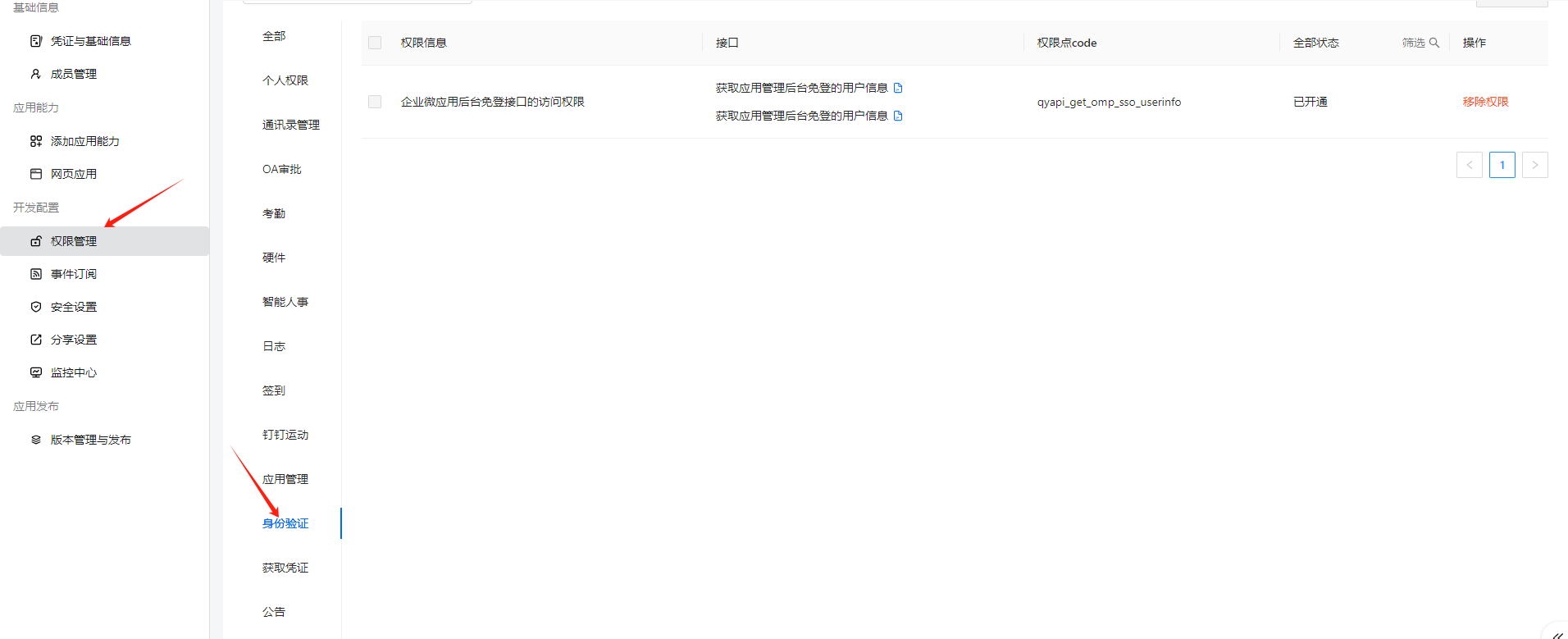The height and width of the screenshot is (639, 1568).
Task: Click the 分享设置 share icon
Action: (x=36, y=340)
